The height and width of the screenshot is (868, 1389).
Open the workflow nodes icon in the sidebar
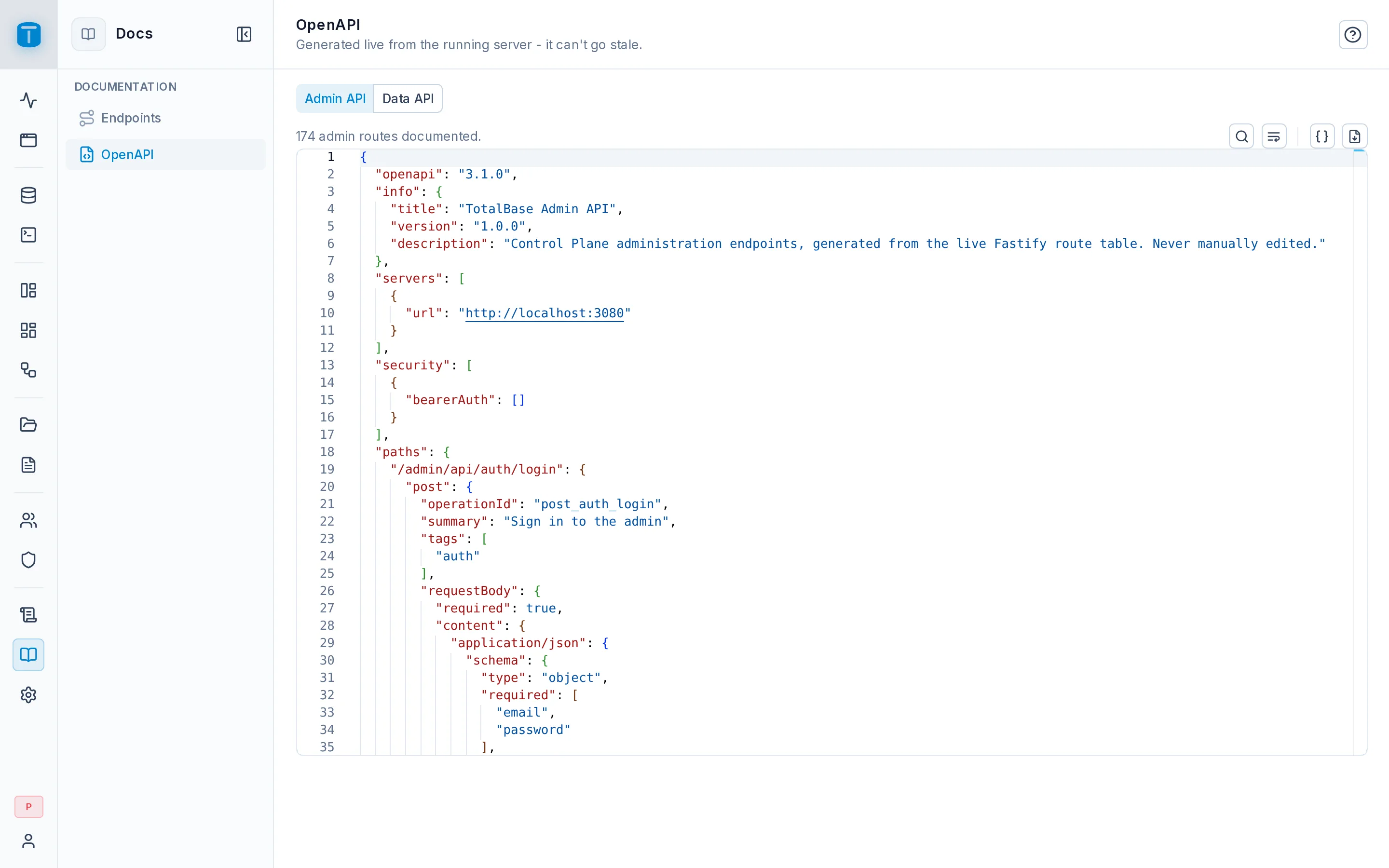click(x=29, y=370)
